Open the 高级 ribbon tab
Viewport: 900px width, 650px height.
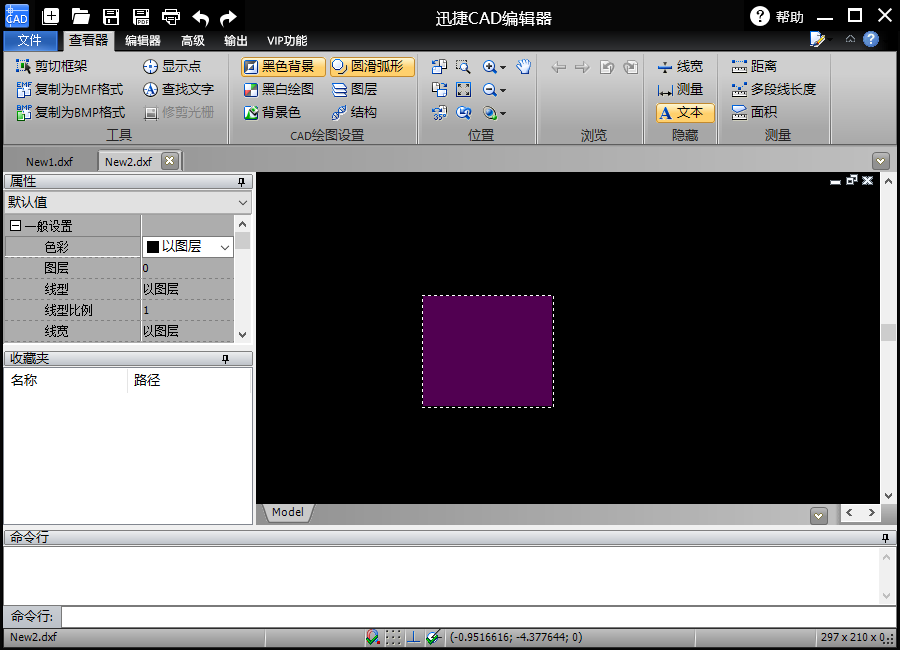click(x=193, y=40)
